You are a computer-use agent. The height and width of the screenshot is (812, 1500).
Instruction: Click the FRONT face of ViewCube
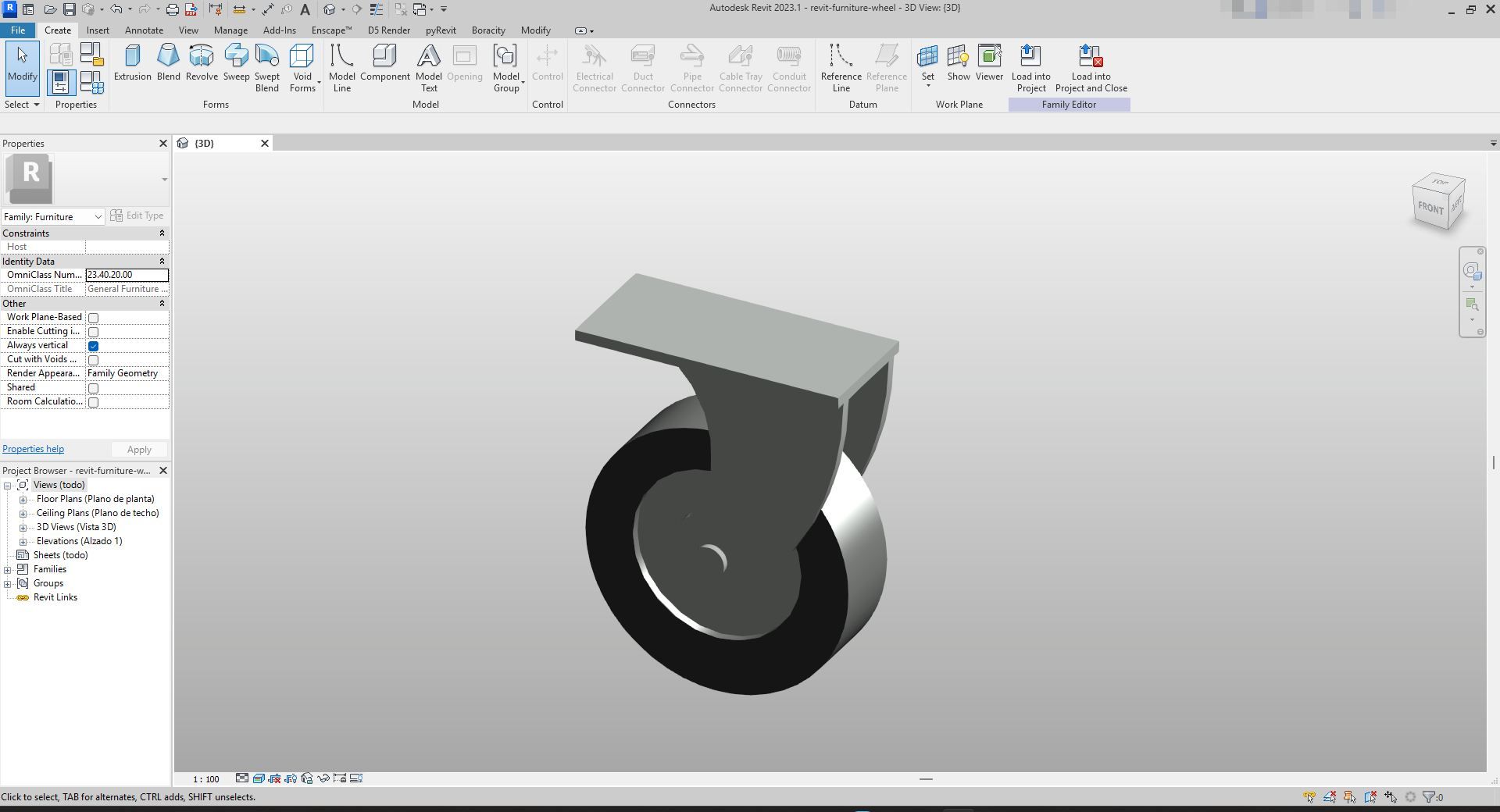coord(1430,208)
